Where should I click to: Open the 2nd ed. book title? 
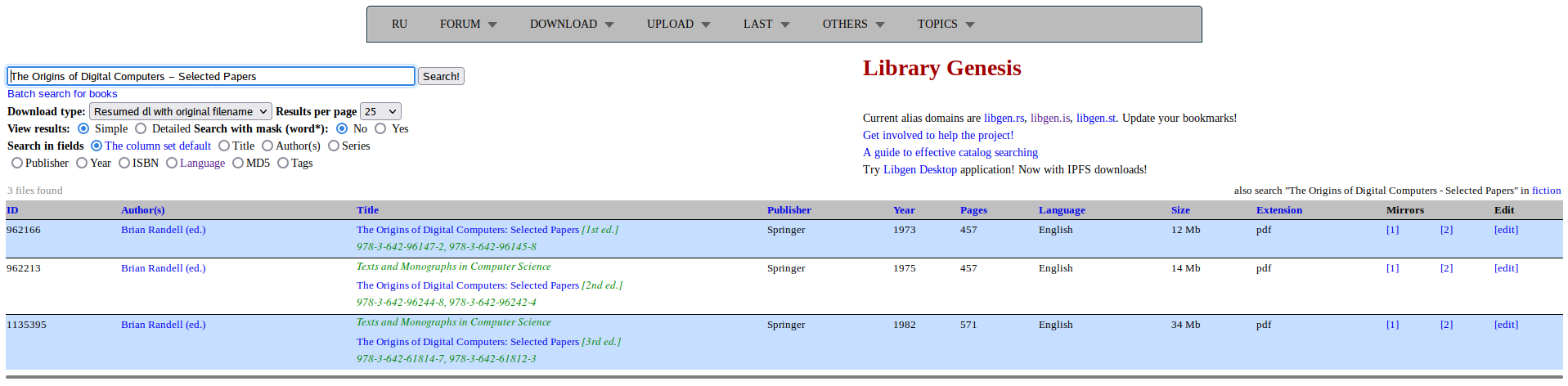pyautogui.click(x=489, y=285)
